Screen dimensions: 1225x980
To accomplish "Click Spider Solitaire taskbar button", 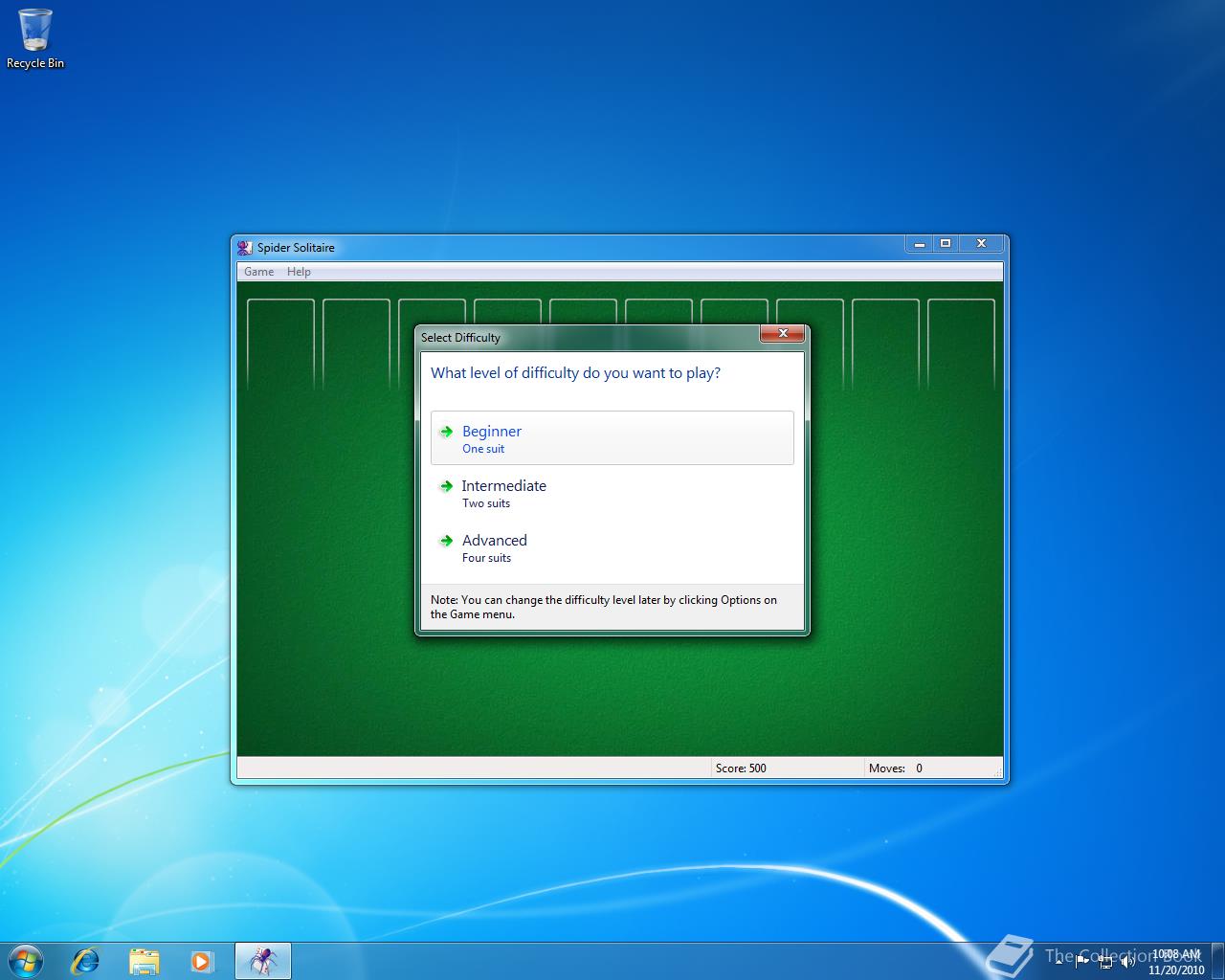I will tap(263, 961).
